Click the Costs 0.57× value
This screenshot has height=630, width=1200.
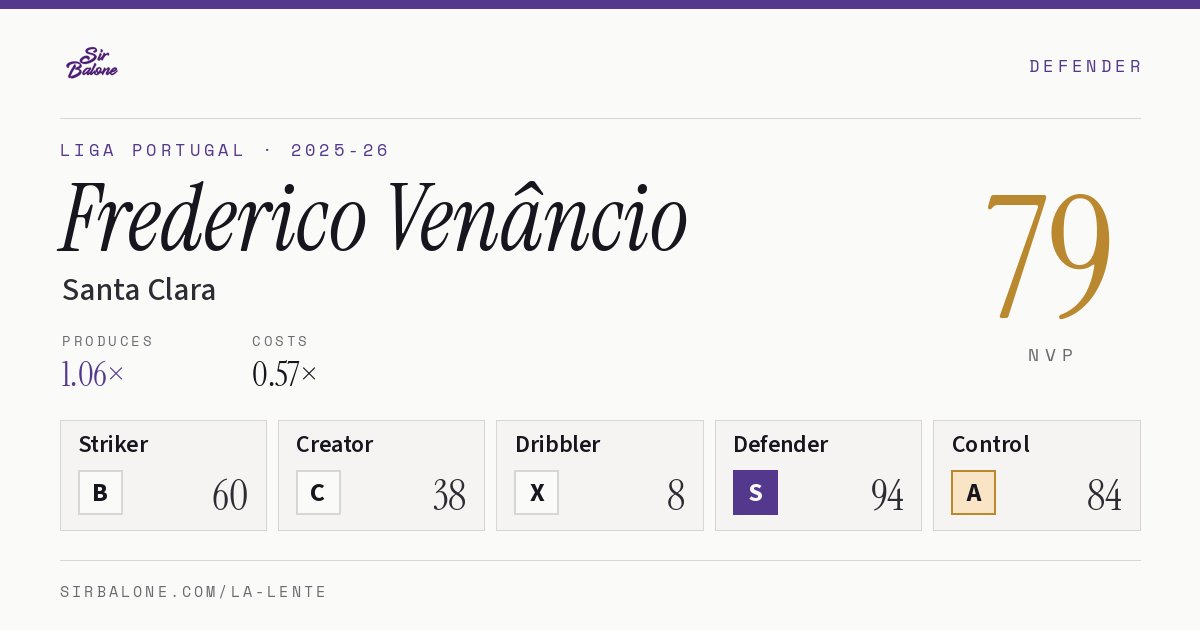pos(285,374)
